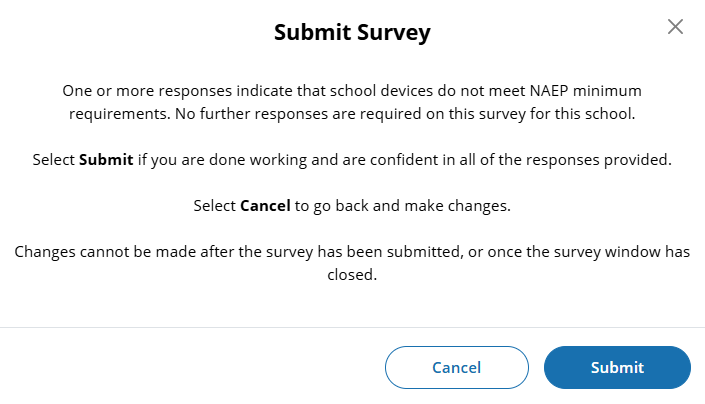
Task: Click the bold Submit word in instructions
Action: click(106, 160)
